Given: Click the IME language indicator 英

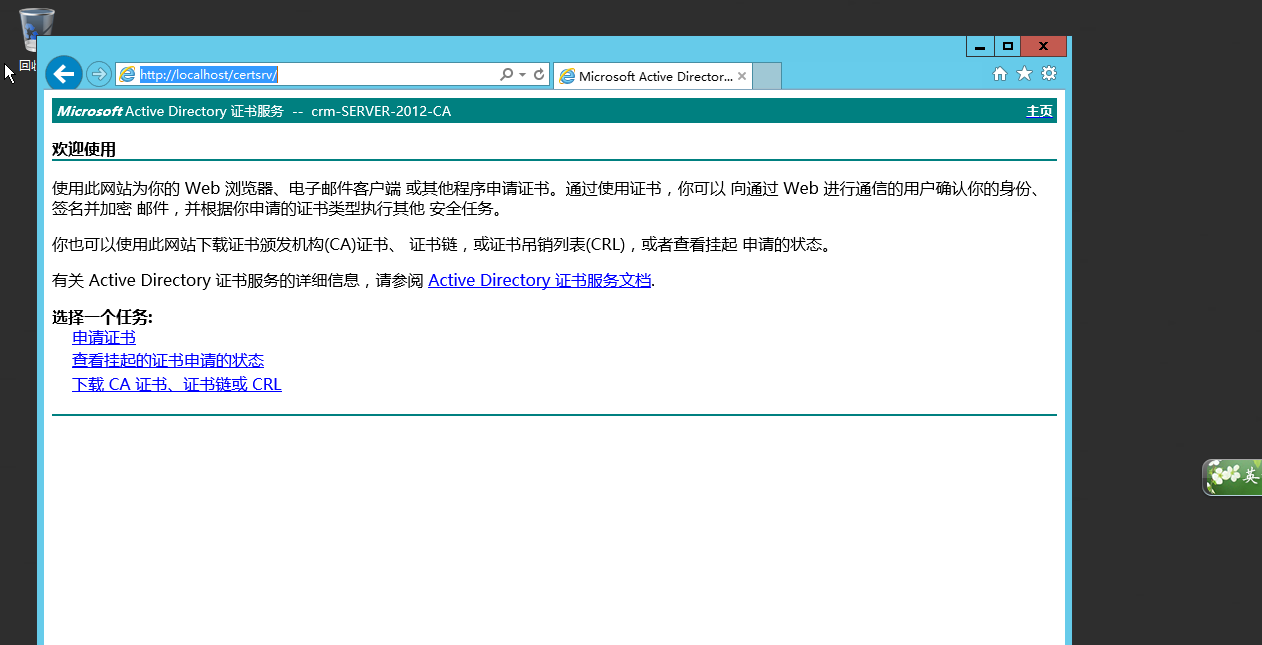Looking at the screenshot, I should tap(1251, 477).
